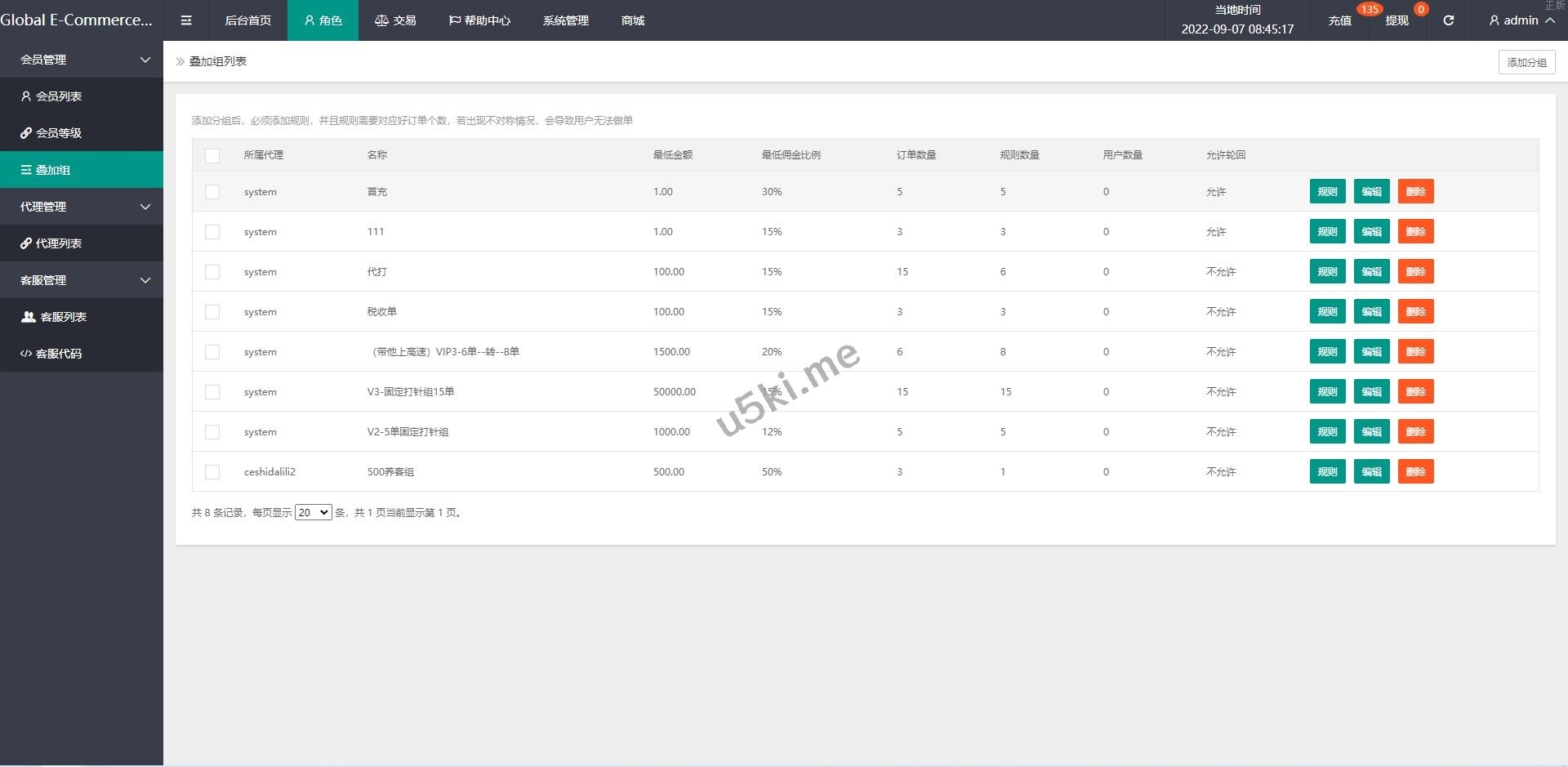
Task: Open 客服代码 code icon entry
Action: pyautogui.click(x=51, y=354)
